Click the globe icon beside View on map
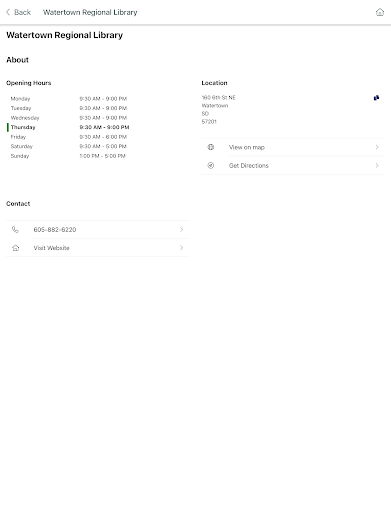Image resolution: width=391 pixels, height=512 pixels. (x=211, y=147)
